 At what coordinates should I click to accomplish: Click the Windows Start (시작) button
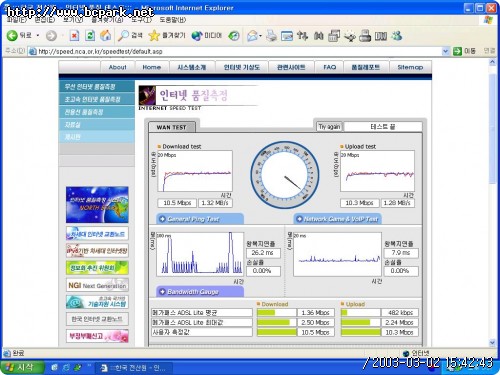(22, 368)
